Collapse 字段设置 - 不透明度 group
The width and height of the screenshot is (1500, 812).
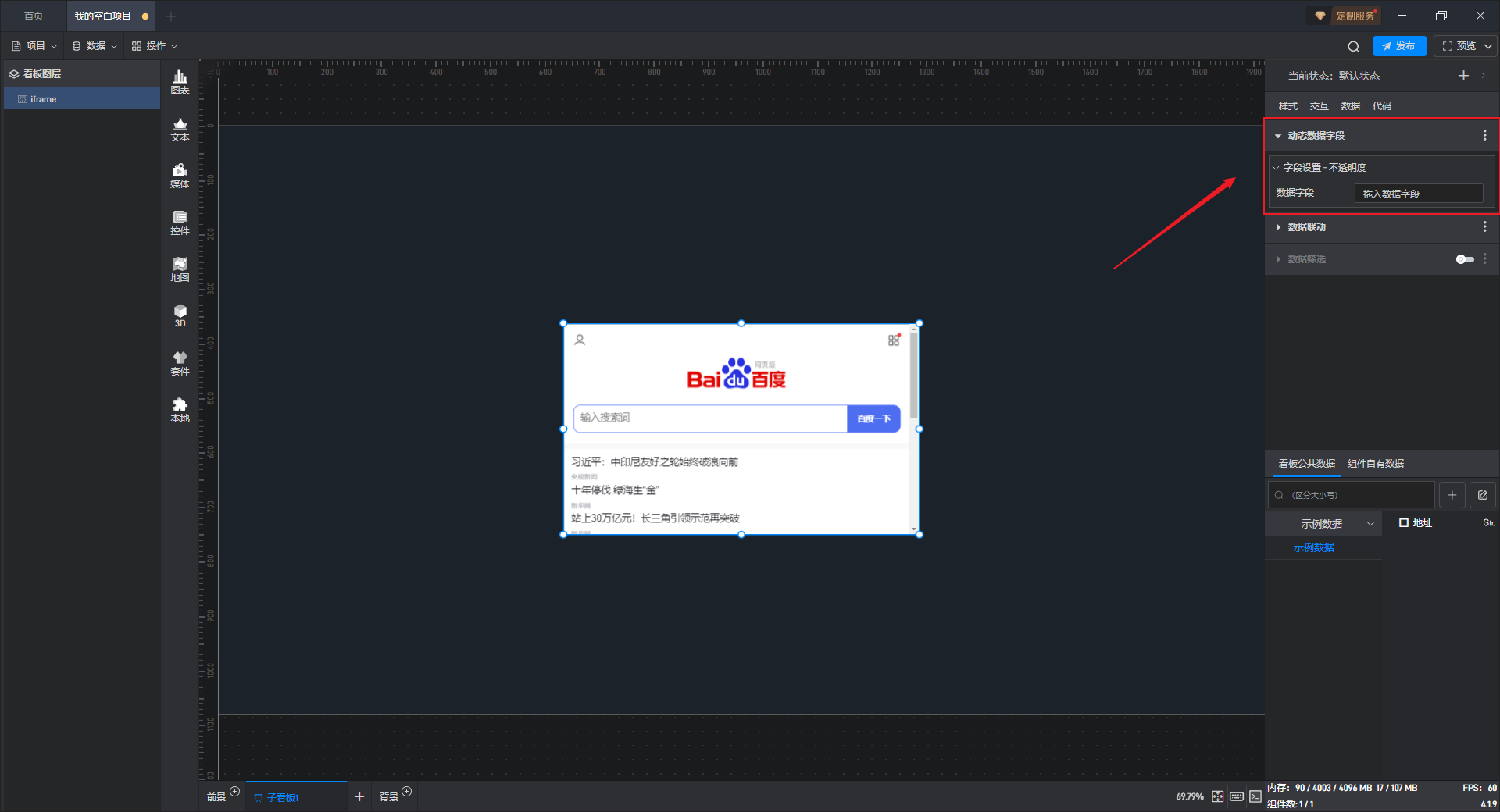(1276, 168)
